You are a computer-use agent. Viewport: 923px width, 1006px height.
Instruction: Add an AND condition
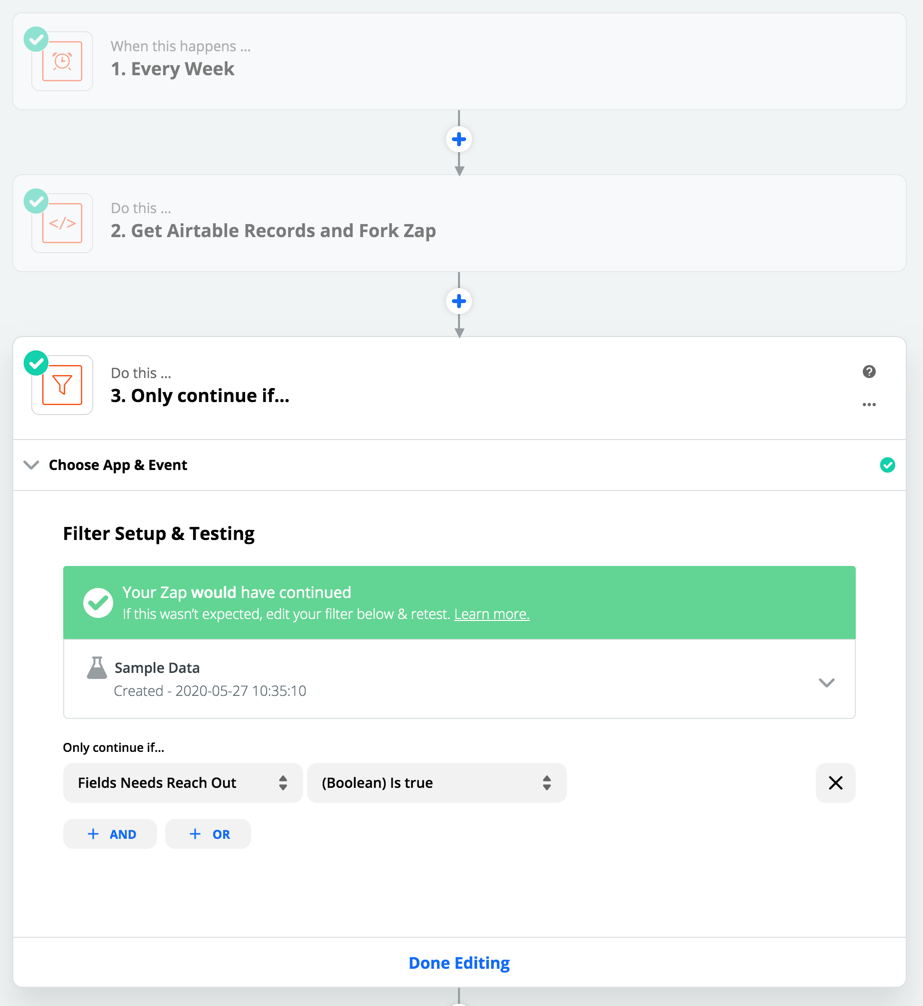[x=110, y=834]
